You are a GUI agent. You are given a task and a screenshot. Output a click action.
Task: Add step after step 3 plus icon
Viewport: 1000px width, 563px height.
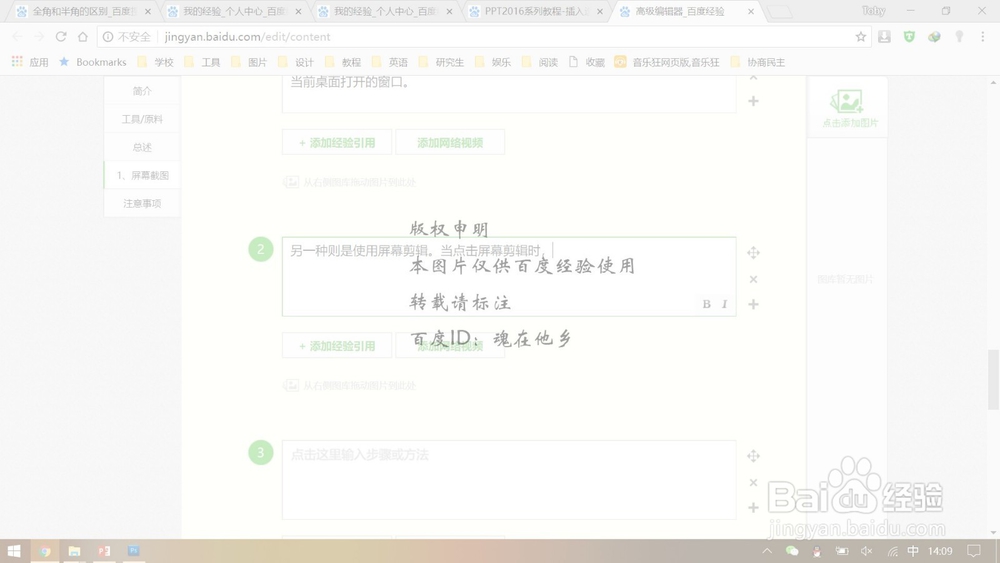point(753,508)
